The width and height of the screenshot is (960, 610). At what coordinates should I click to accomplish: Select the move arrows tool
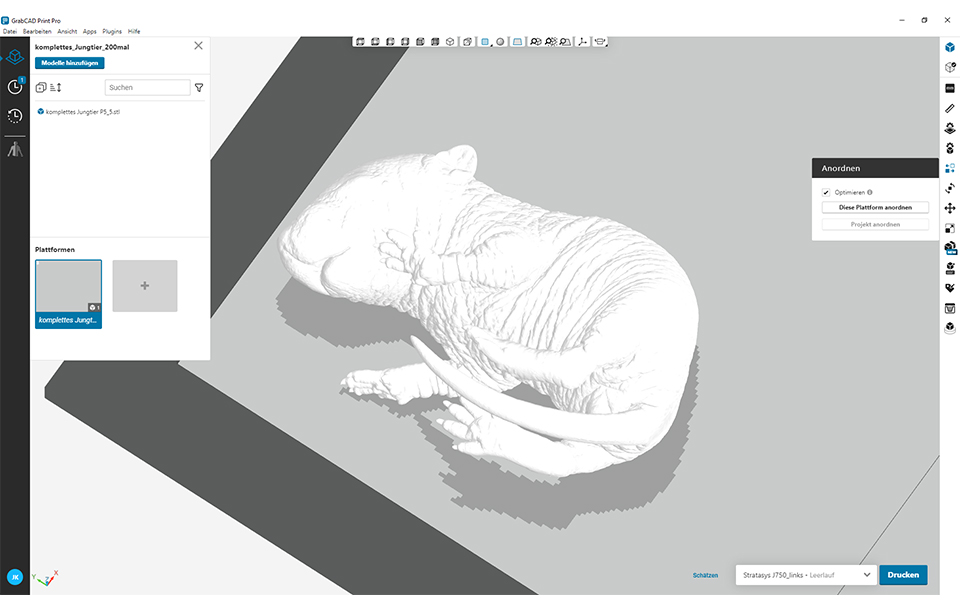pyautogui.click(x=949, y=208)
